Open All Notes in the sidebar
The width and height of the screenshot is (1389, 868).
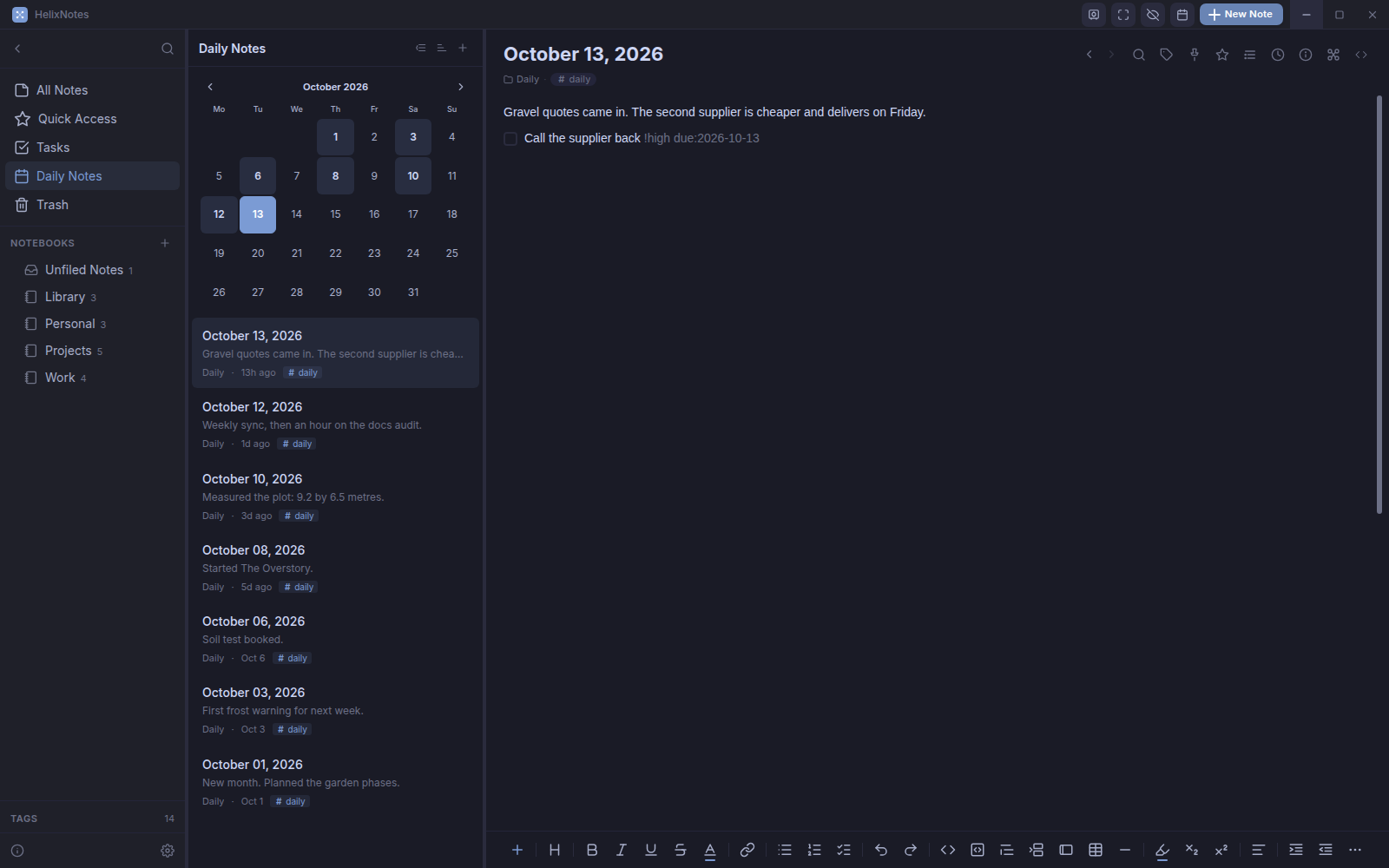[92, 90]
